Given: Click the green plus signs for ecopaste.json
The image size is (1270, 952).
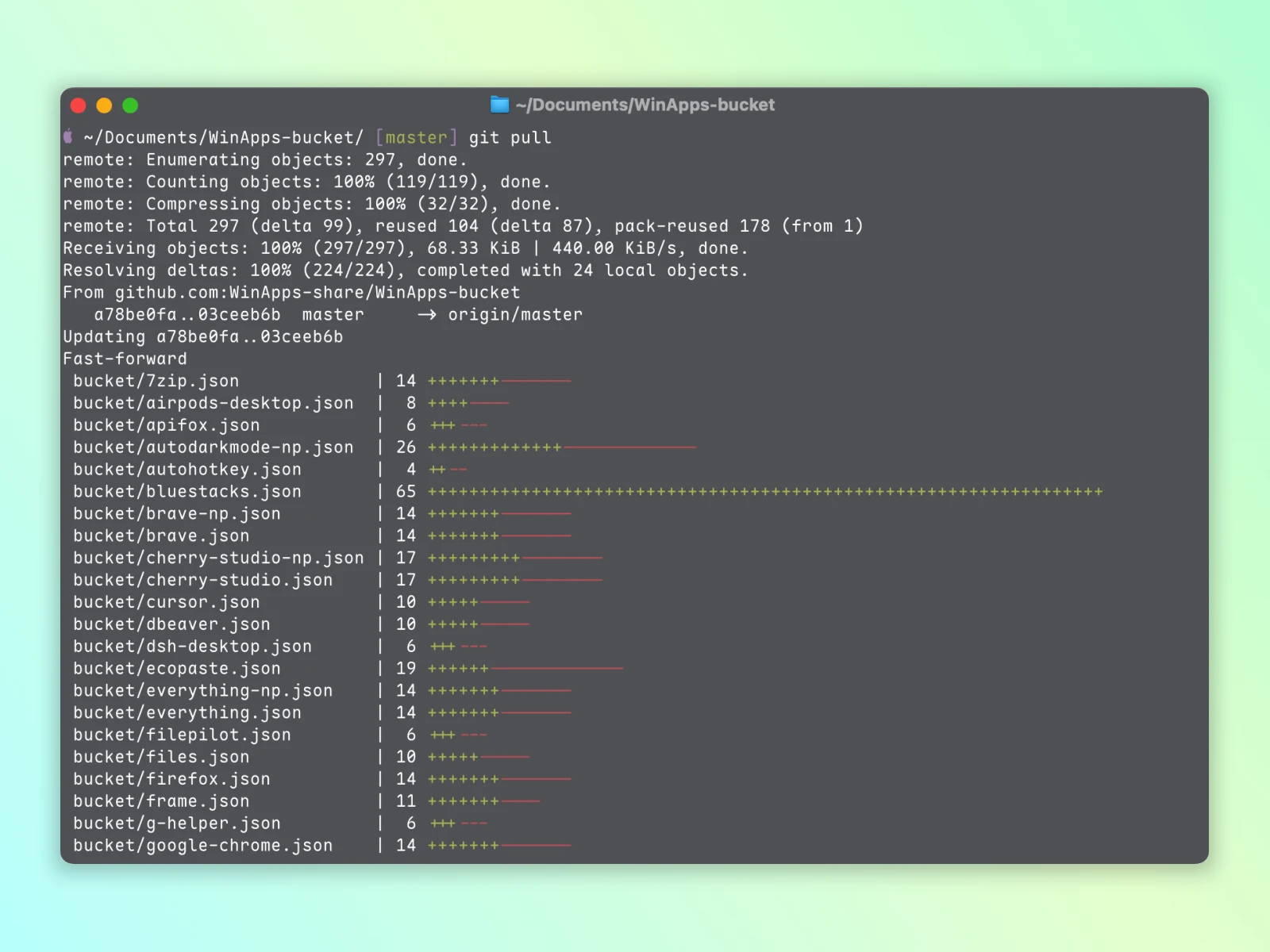Looking at the screenshot, I should click(458, 669).
